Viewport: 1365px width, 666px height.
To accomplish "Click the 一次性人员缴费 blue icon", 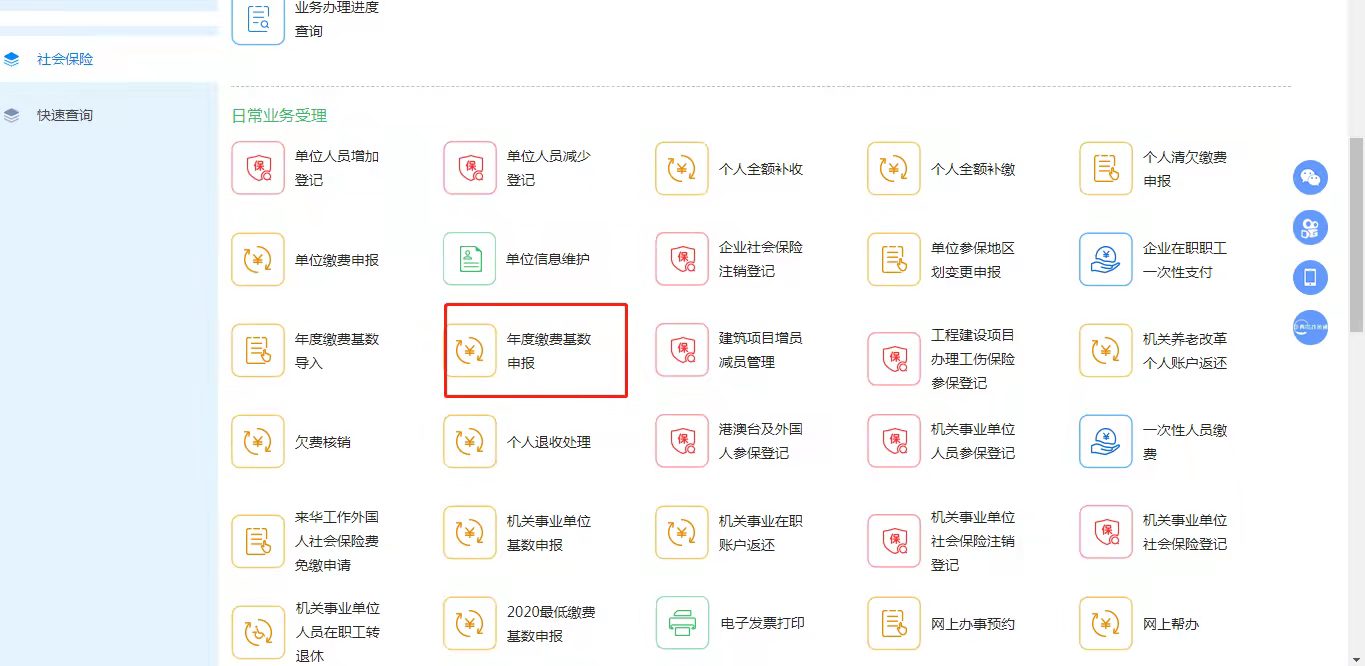I will (x=1106, y=441).
